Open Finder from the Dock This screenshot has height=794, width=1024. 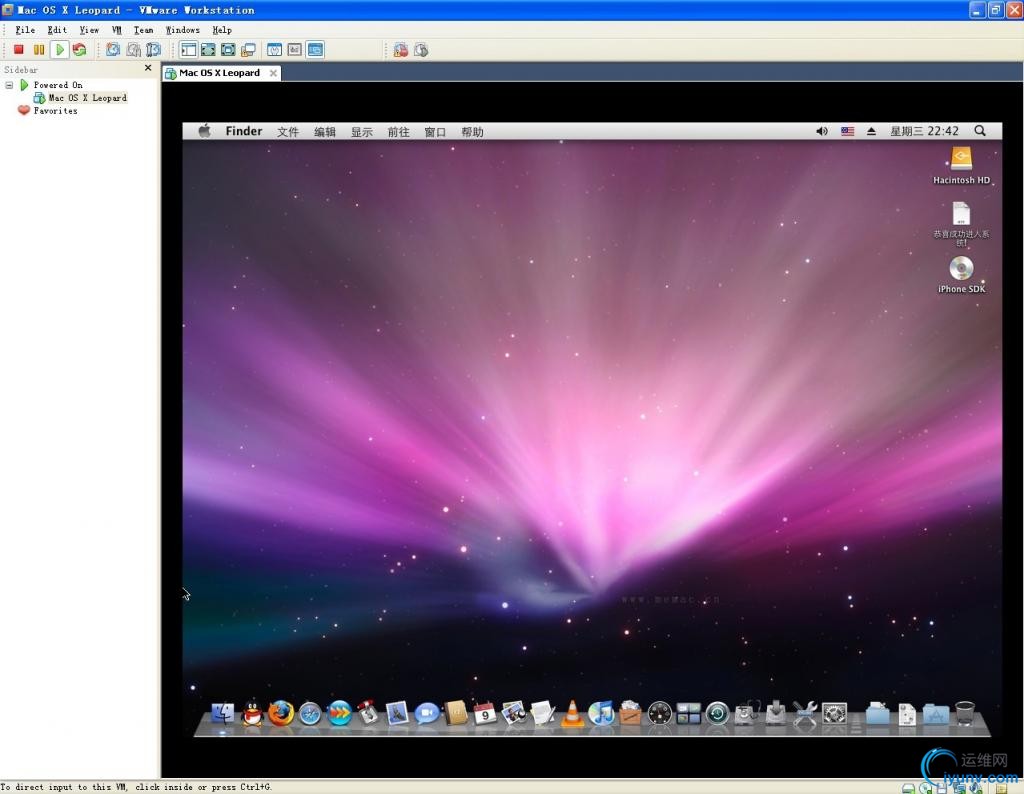click(x=223, y=713)
